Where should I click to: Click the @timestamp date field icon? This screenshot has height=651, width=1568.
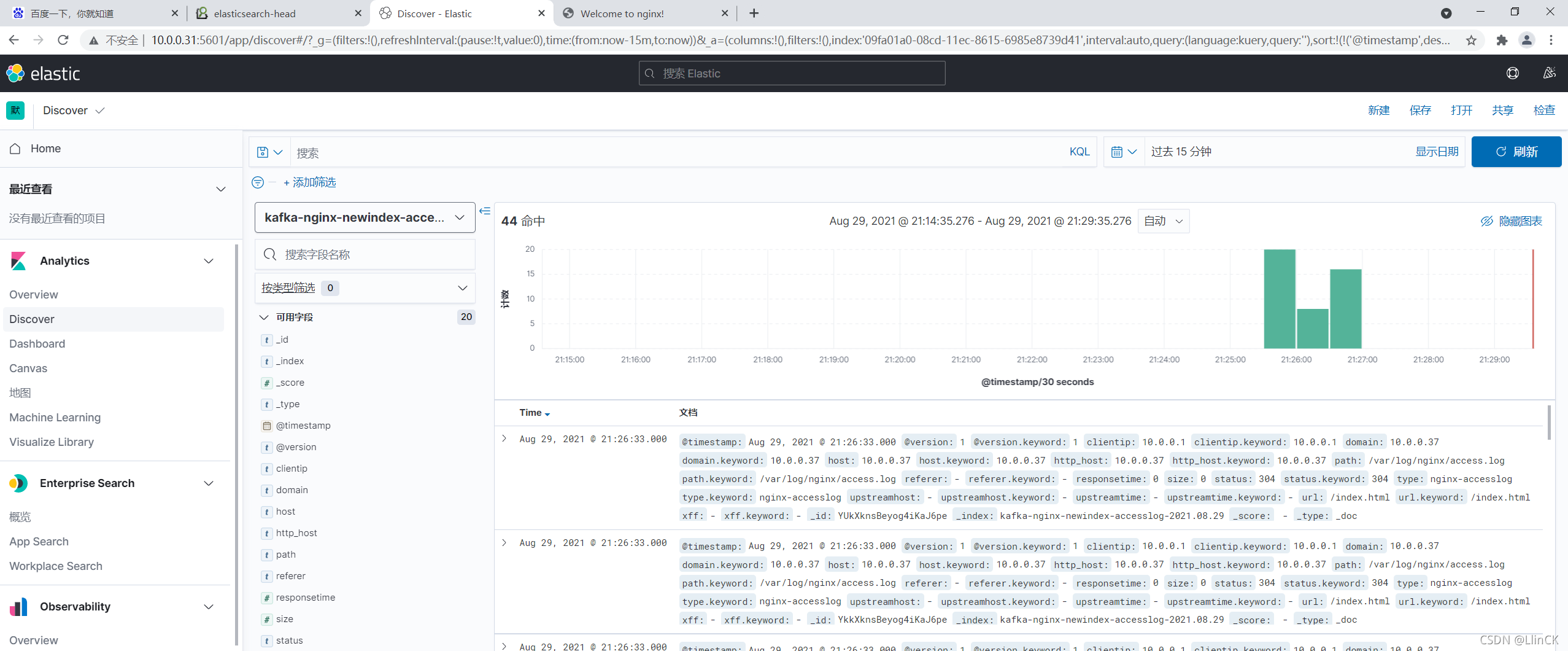point(267,426)
